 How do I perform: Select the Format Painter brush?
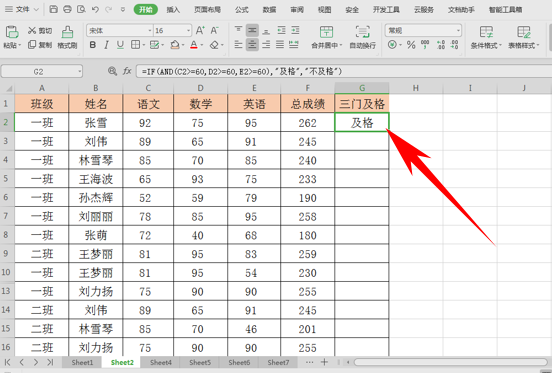pyautogui.click(x=67, y=32)
